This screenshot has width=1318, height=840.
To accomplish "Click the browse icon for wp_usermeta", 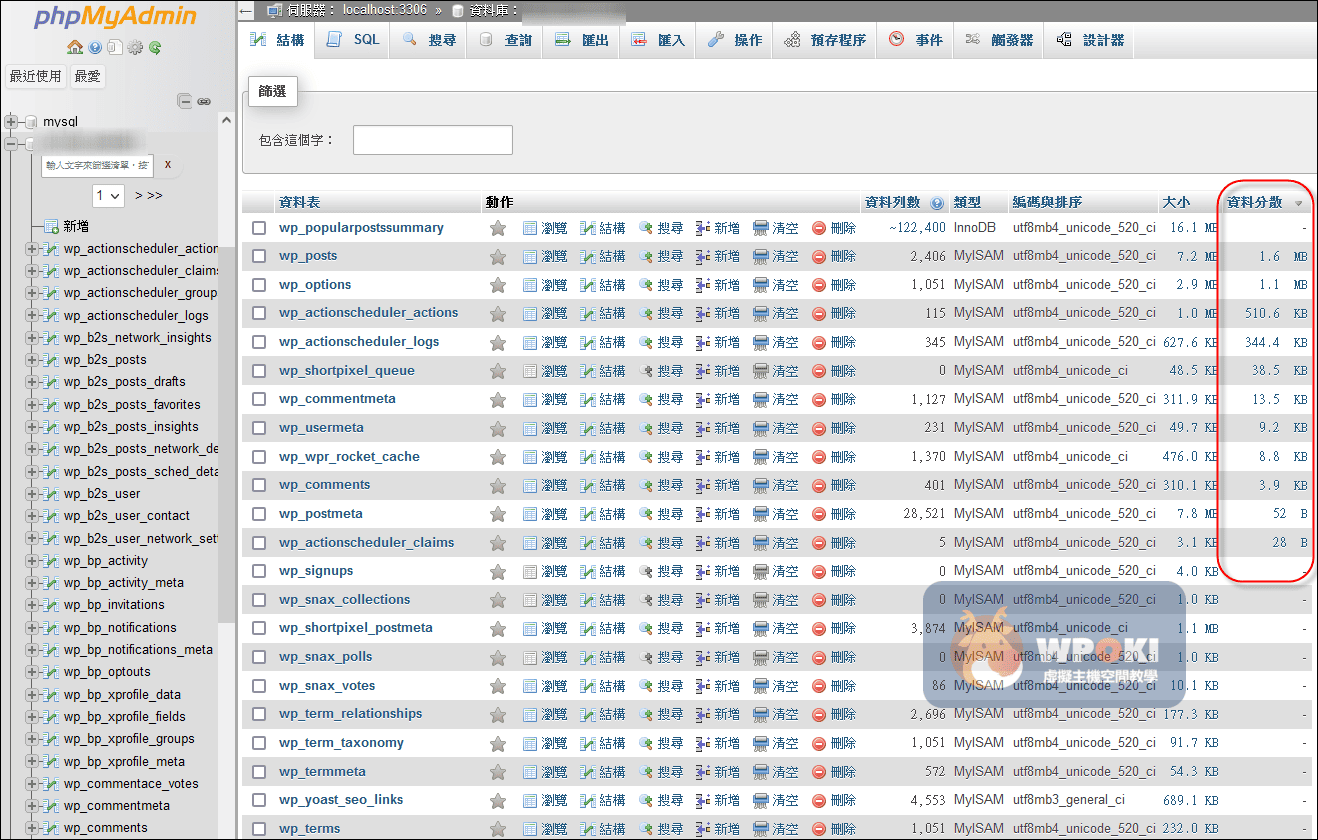I will [x=530, y=429].
